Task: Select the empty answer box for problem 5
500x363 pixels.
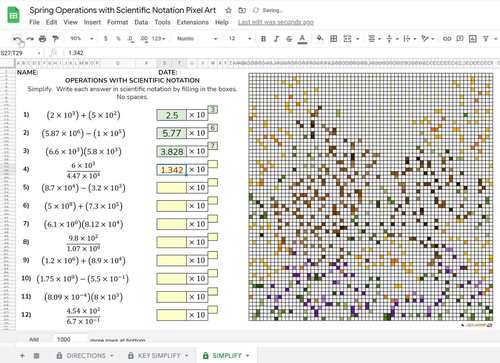Action: (x=171, y=188)
